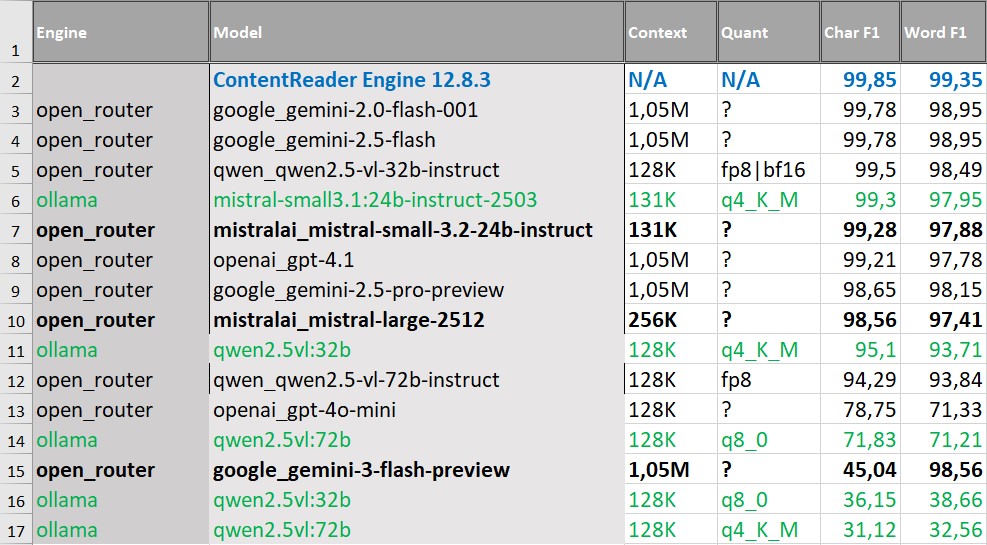Select the 256K context cell
987x545 pixels.
(x=671, y=320)
